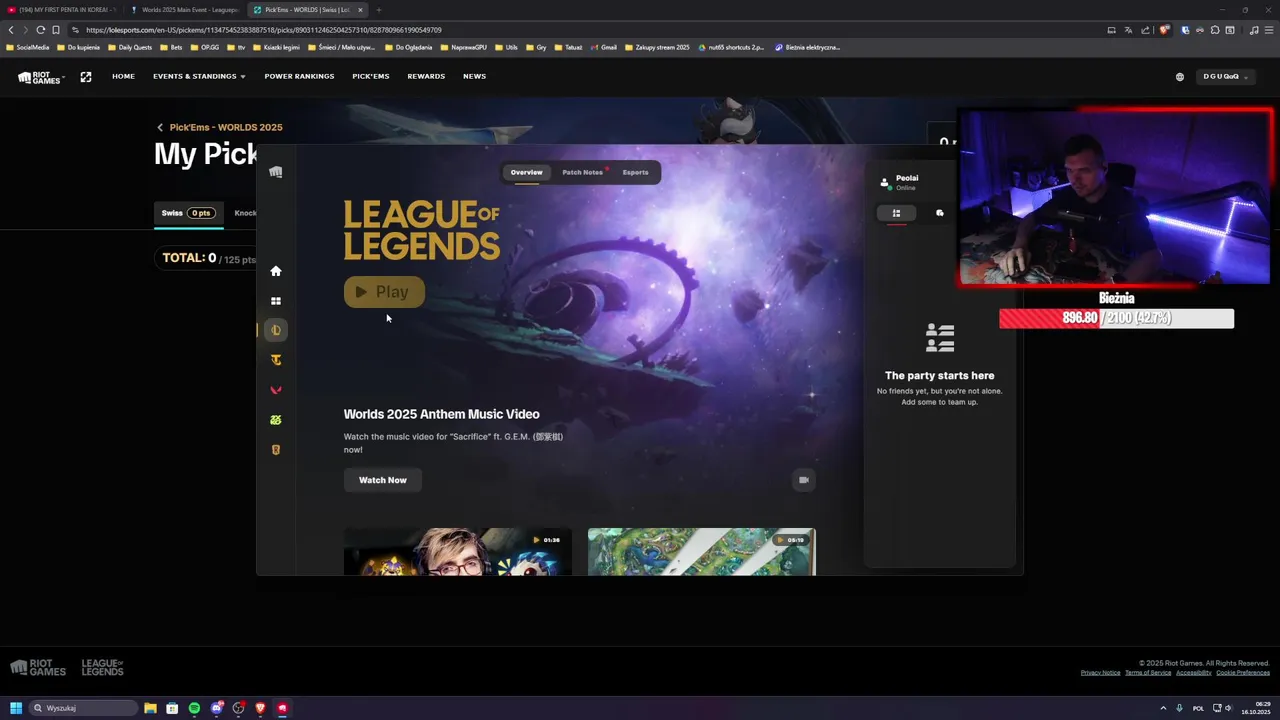Click the video camera icon on banner

tap(803, 480)
